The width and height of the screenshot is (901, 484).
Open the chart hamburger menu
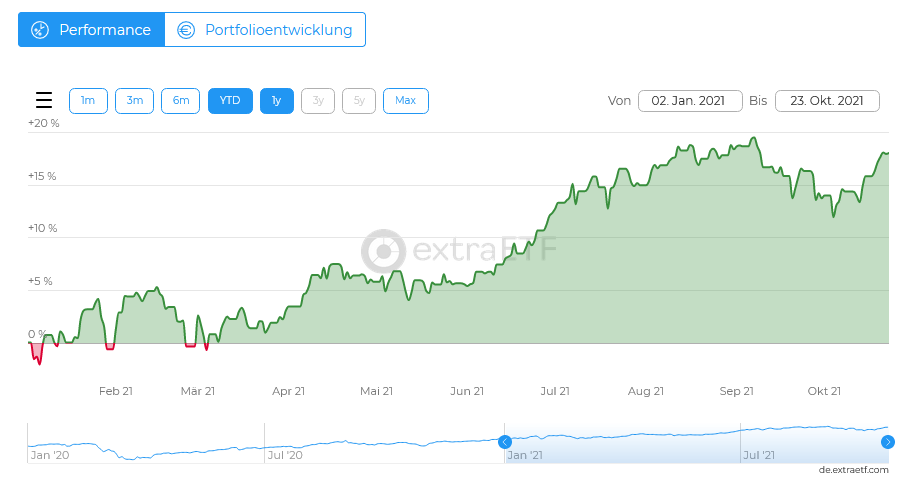[44, 101]
